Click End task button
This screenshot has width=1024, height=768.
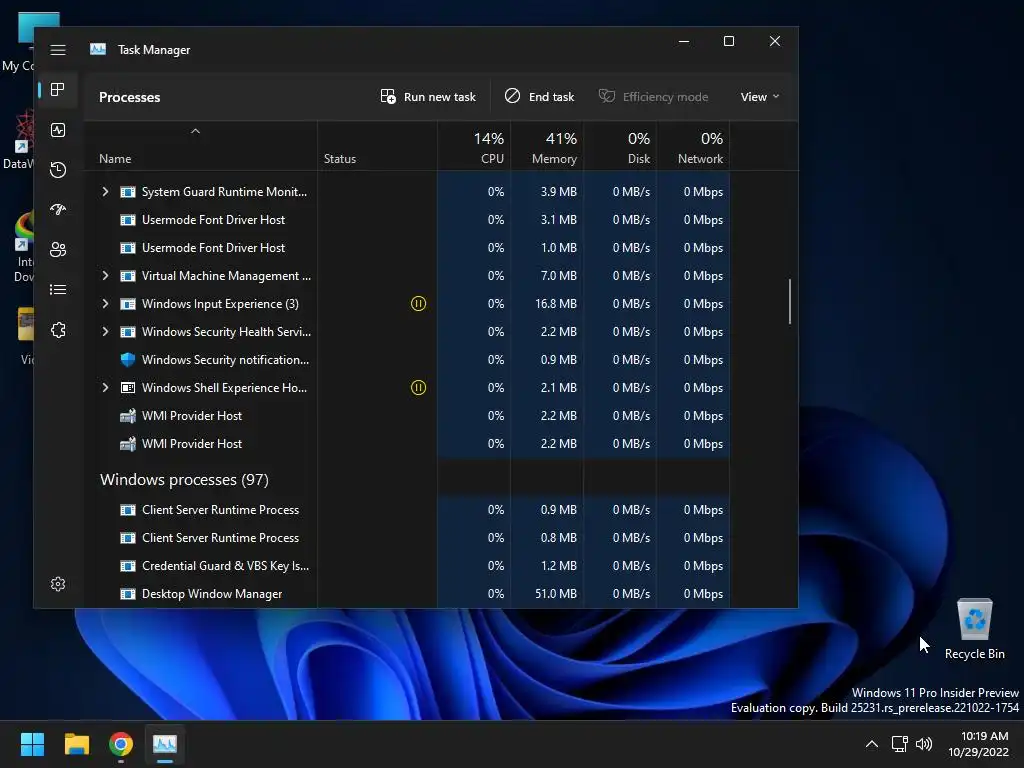click(539, 97)
